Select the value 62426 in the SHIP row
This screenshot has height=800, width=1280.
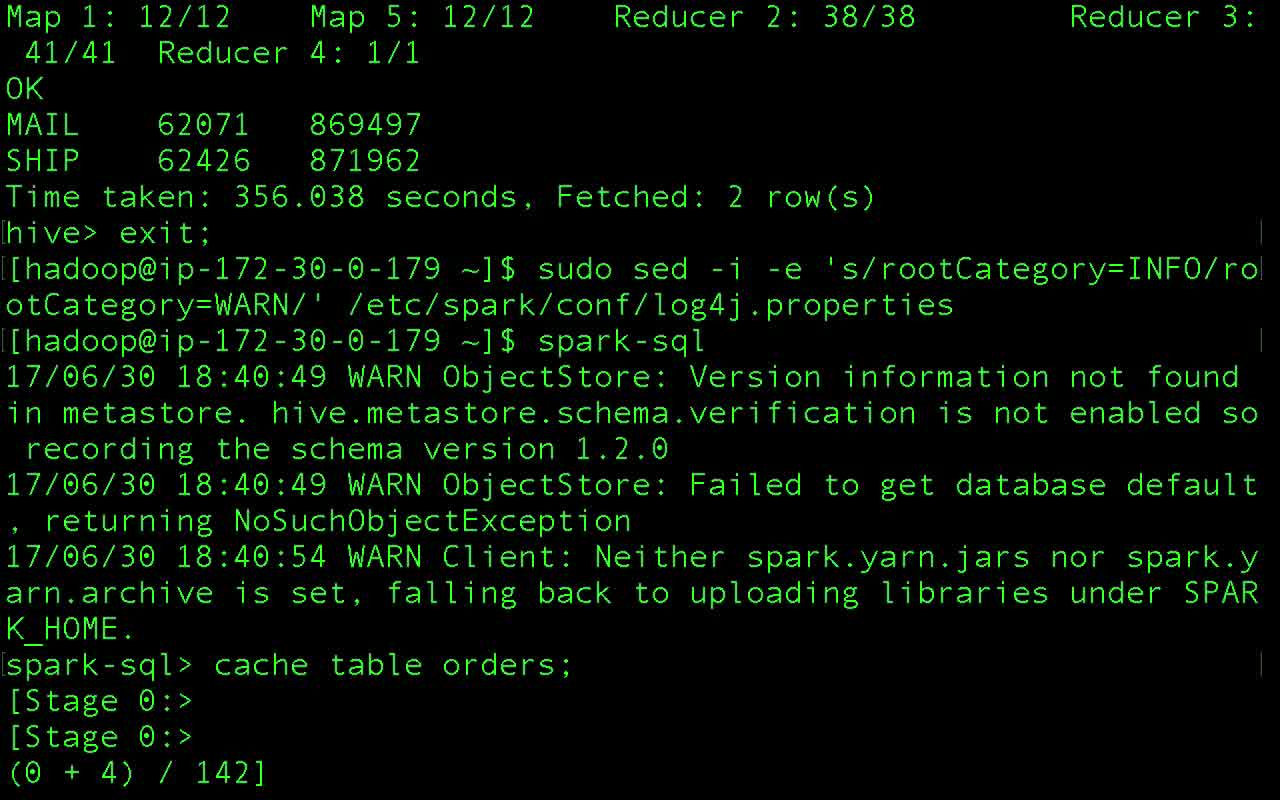[x=204, y=161]
